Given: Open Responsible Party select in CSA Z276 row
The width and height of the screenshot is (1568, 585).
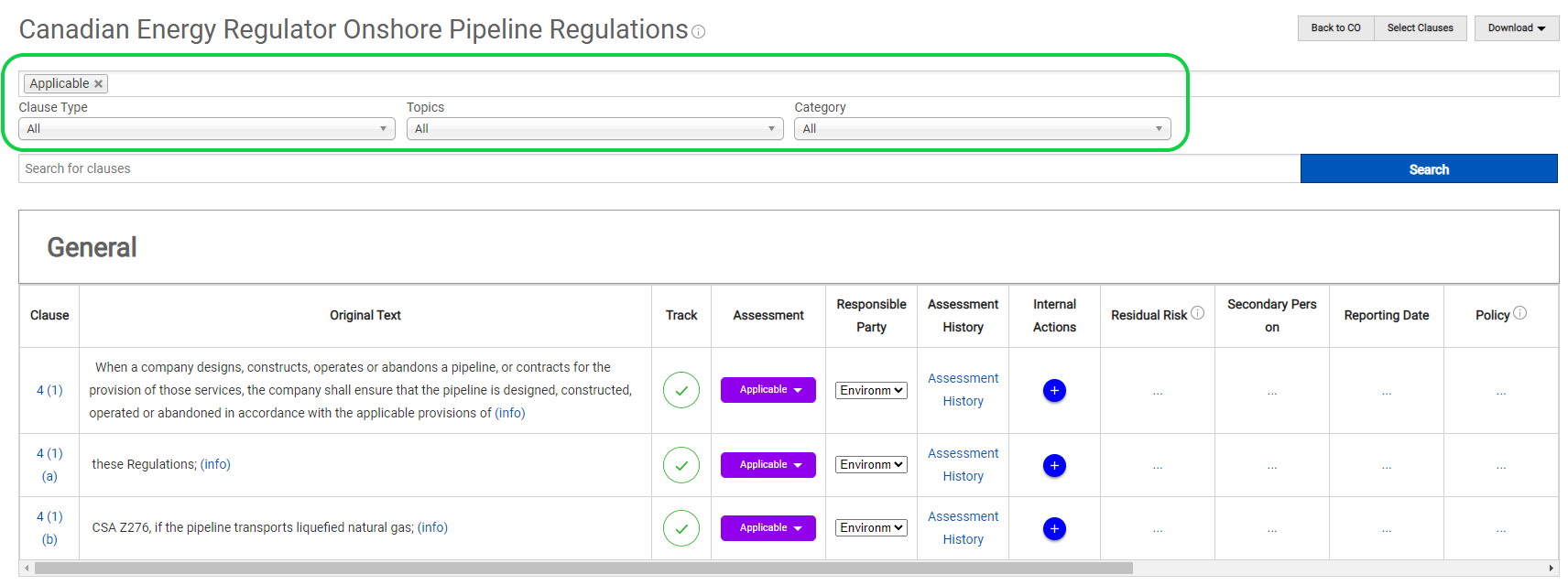Looking at the screenshot, I should tap(871, 528).
